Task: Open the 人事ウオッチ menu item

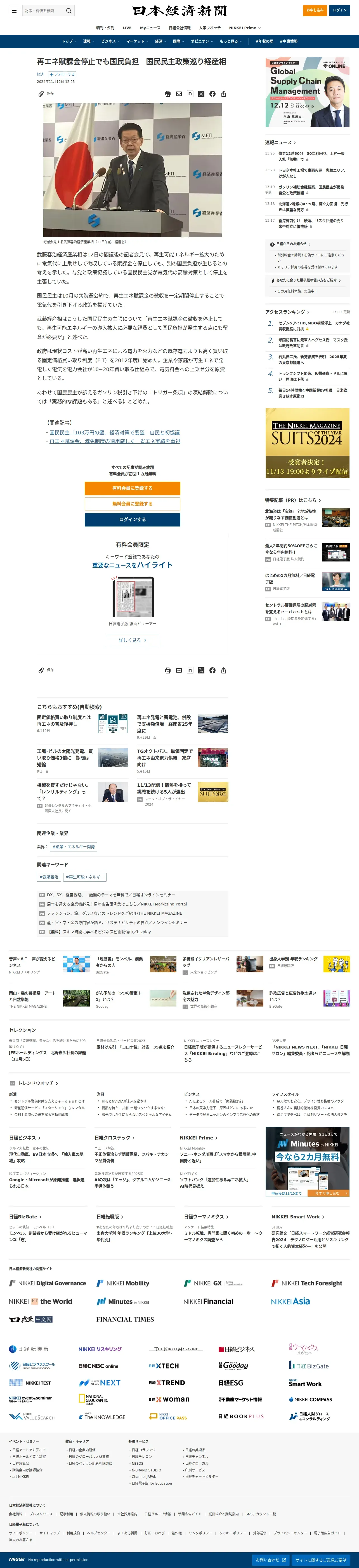Action: pos(210,28)
